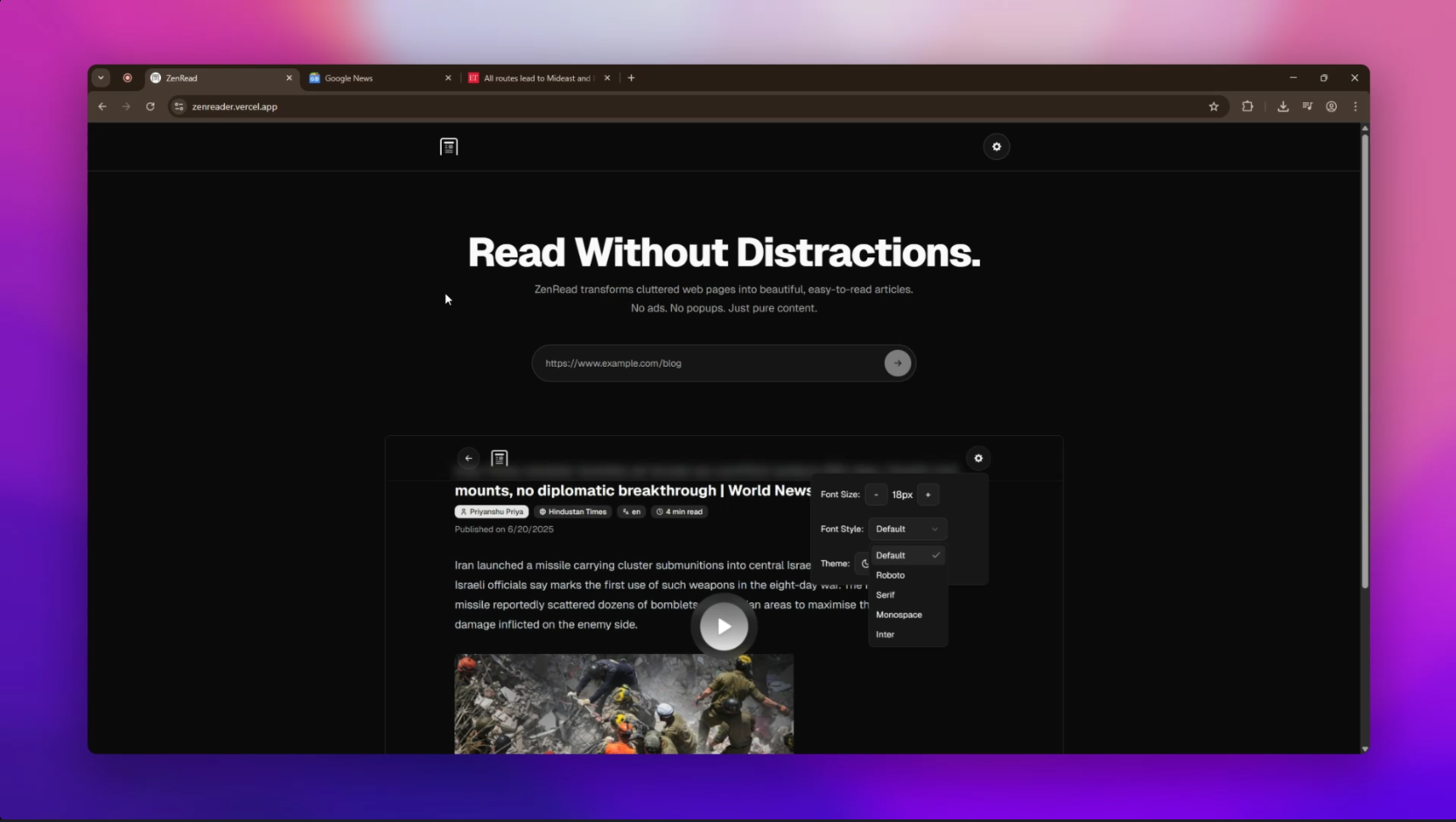Click the Theme label in settings
The image size is (1456, 822).
[835, 564]
